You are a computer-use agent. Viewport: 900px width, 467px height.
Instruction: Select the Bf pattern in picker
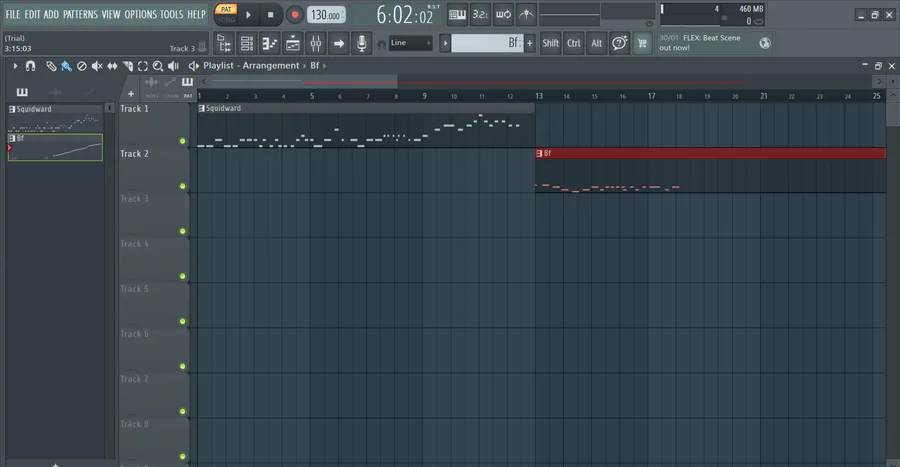(55, 147)
